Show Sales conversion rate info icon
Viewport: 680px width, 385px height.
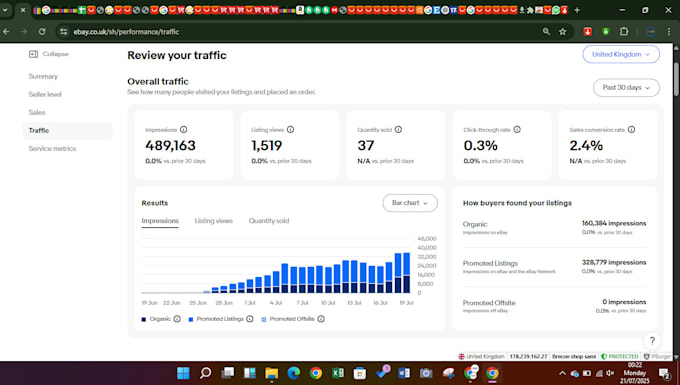[x=631, y=130]
